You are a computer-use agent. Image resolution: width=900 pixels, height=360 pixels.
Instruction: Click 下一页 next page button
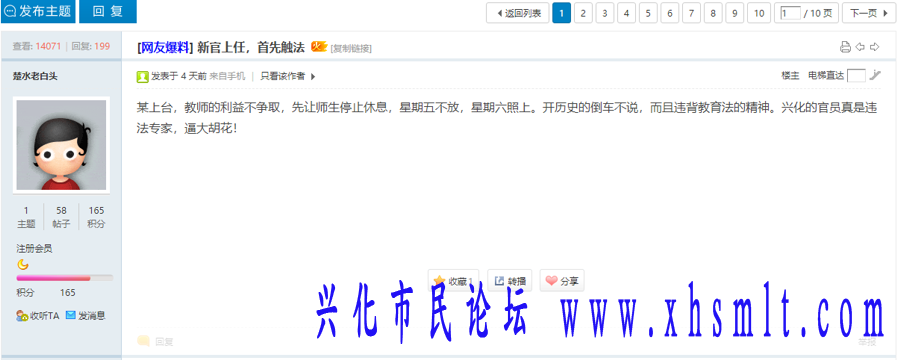tap(869, 13)
